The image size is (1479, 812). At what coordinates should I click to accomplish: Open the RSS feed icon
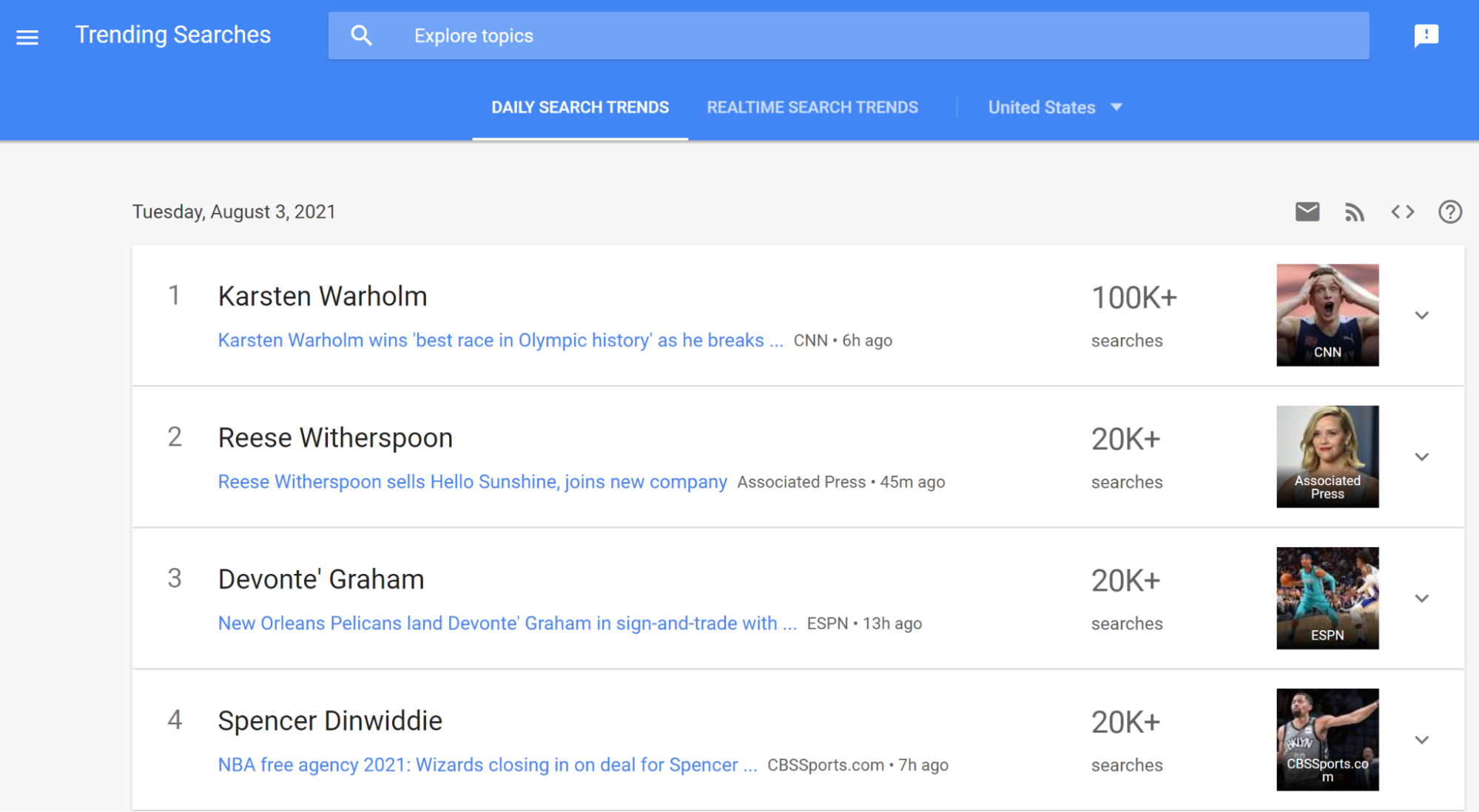tap(1355, 212)
